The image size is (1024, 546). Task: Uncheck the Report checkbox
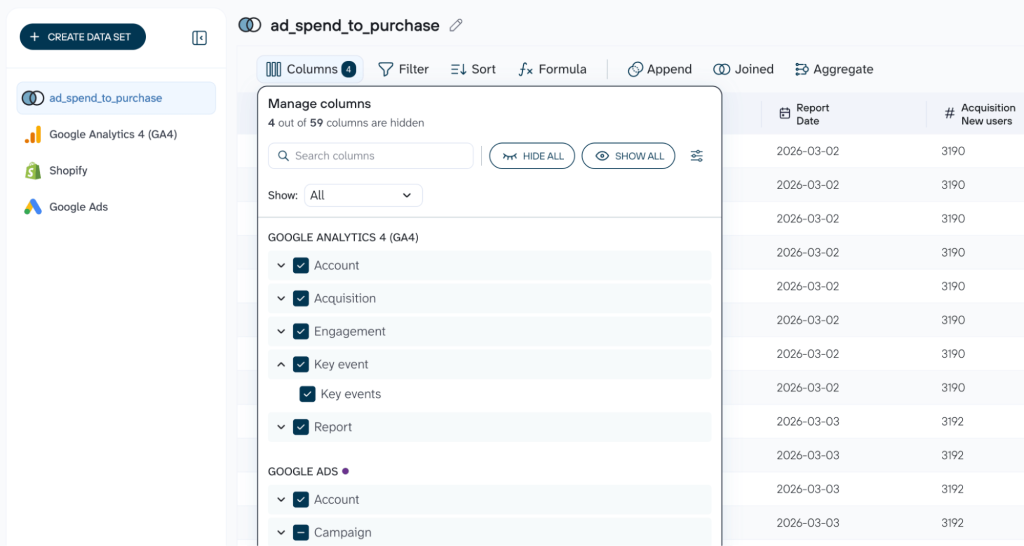click(x=301, y=427)
